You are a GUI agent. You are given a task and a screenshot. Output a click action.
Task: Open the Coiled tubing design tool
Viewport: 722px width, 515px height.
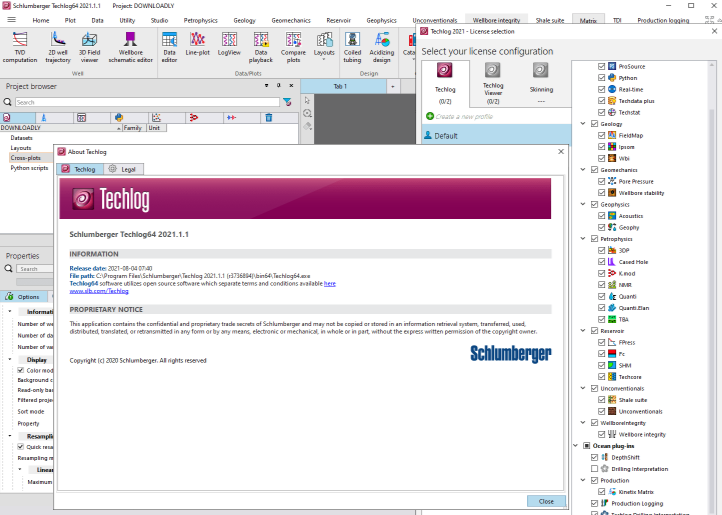point(352,46)
